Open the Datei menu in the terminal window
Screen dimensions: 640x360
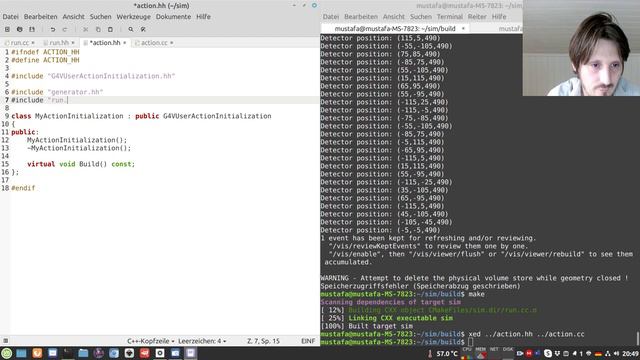(331, 17)
